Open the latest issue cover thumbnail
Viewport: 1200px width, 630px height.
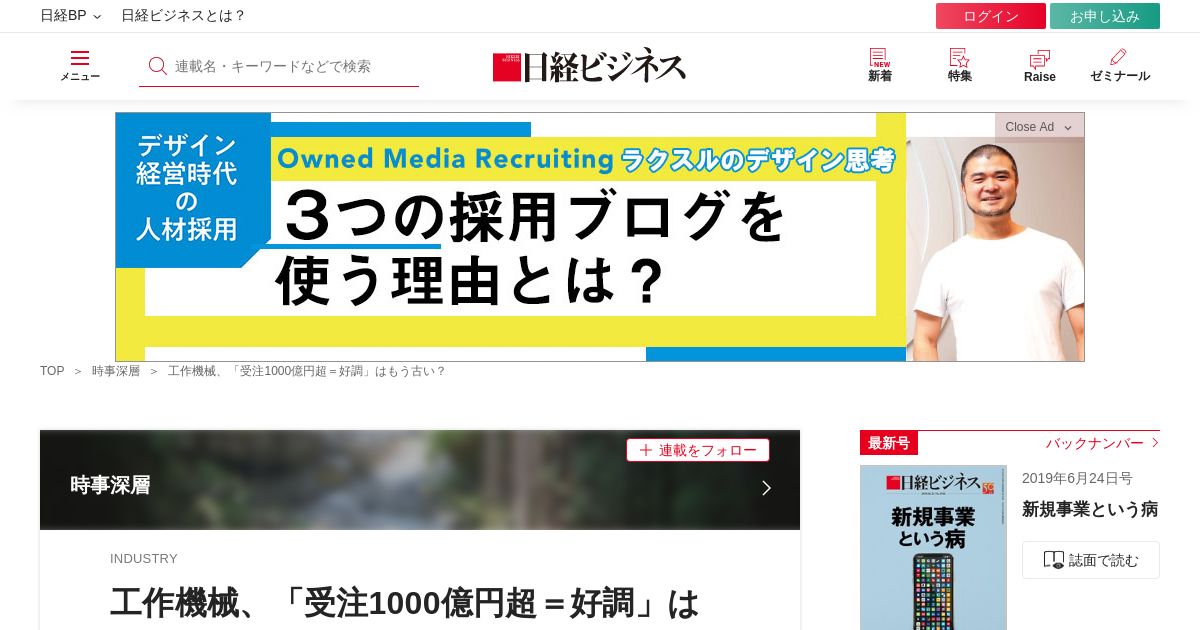click(x=933, y=547)
